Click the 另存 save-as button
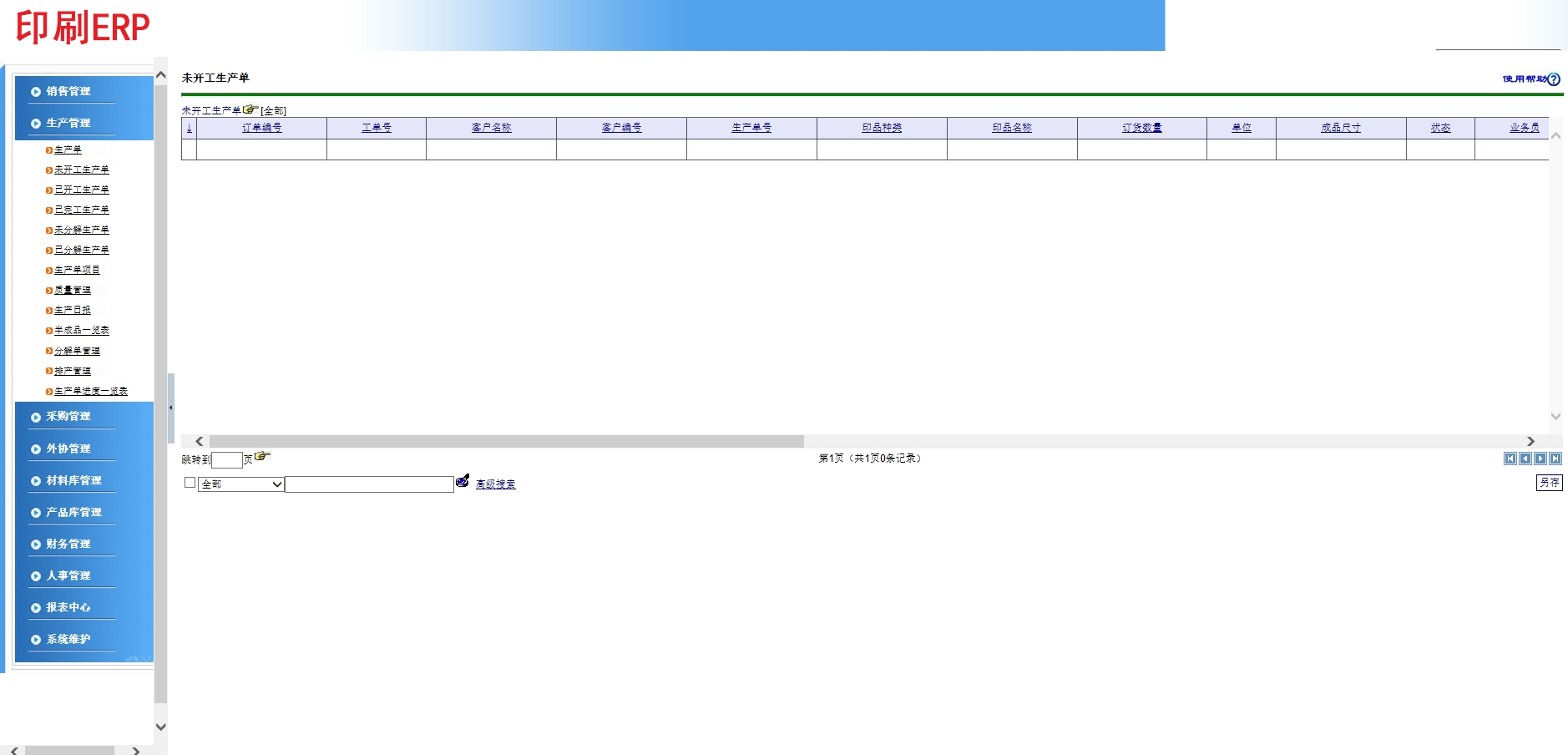 (x=1549, y=483)
